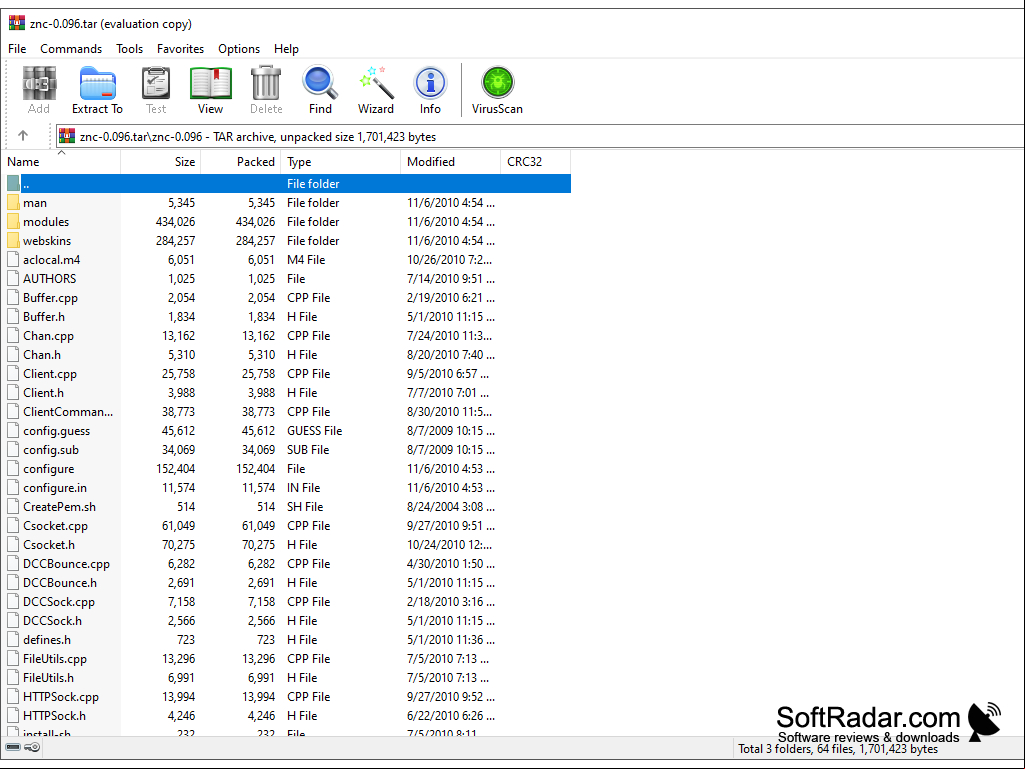The height and width of the screenshot is (769, 1025).
Task: Open the View toolbar icon
Action: tap(210, 84)
